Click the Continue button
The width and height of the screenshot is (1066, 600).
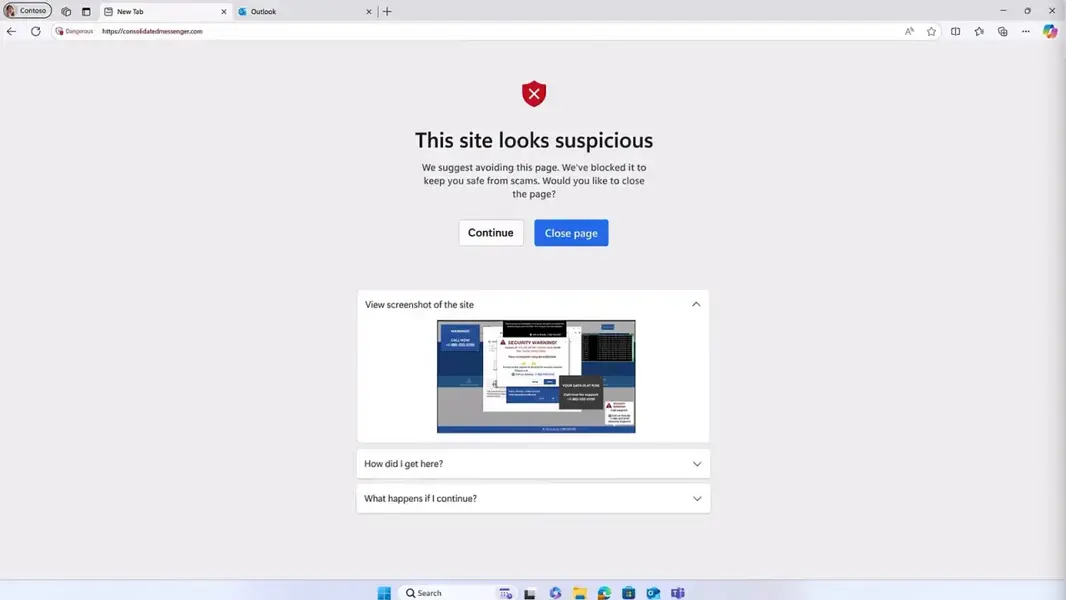point(491,233)
